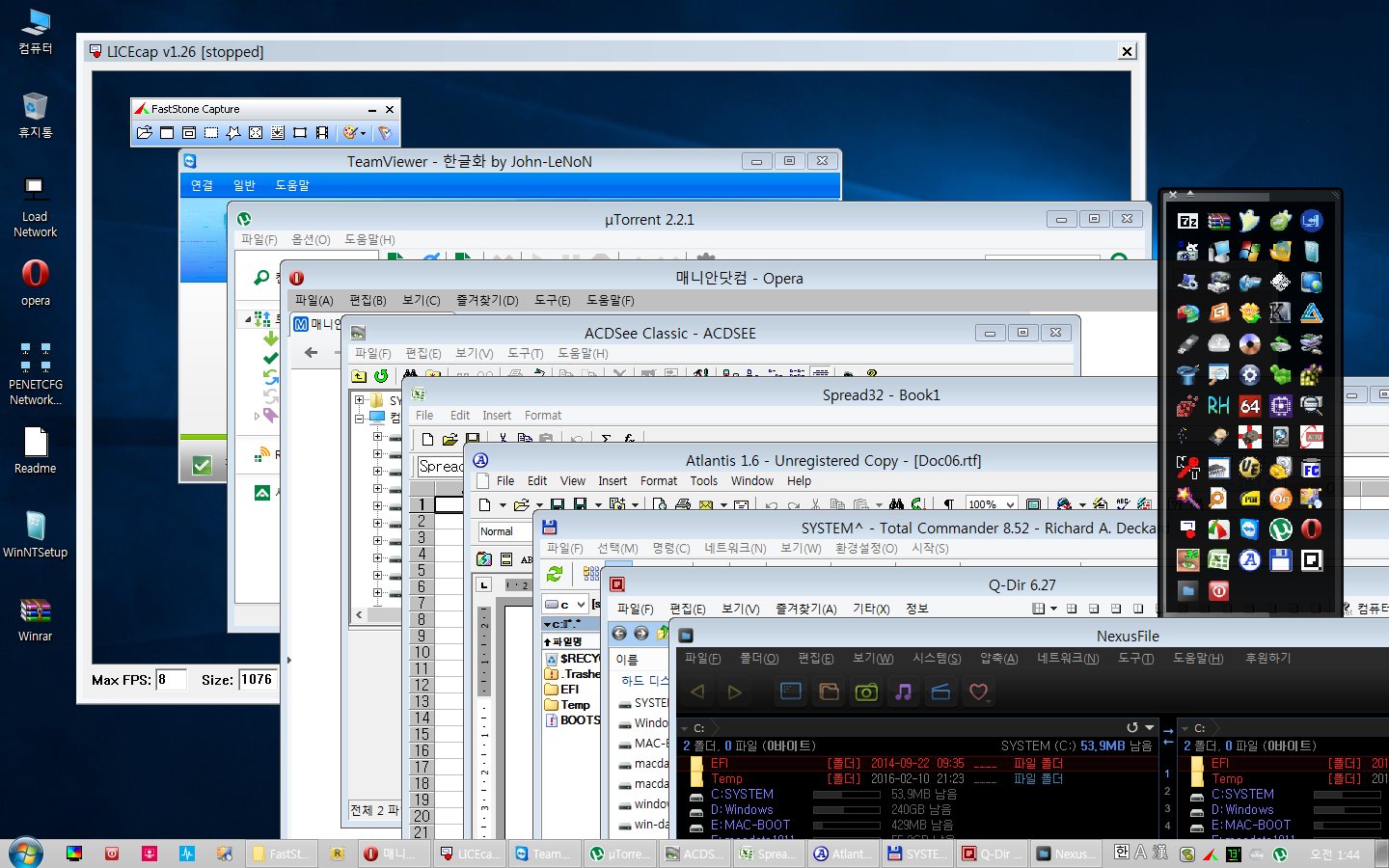Select FastStone's capture freehand region tool
Image resolution: width=1389 pixels, height=868 pixels.
tap(233, 133)
